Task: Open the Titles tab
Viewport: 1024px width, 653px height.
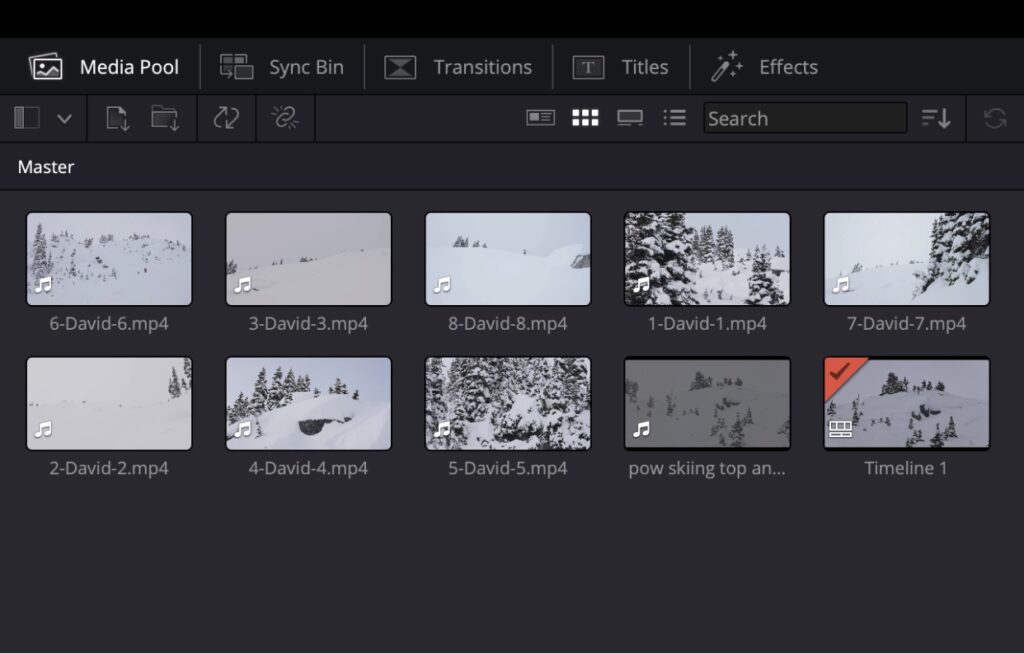Action: point(620,67)
